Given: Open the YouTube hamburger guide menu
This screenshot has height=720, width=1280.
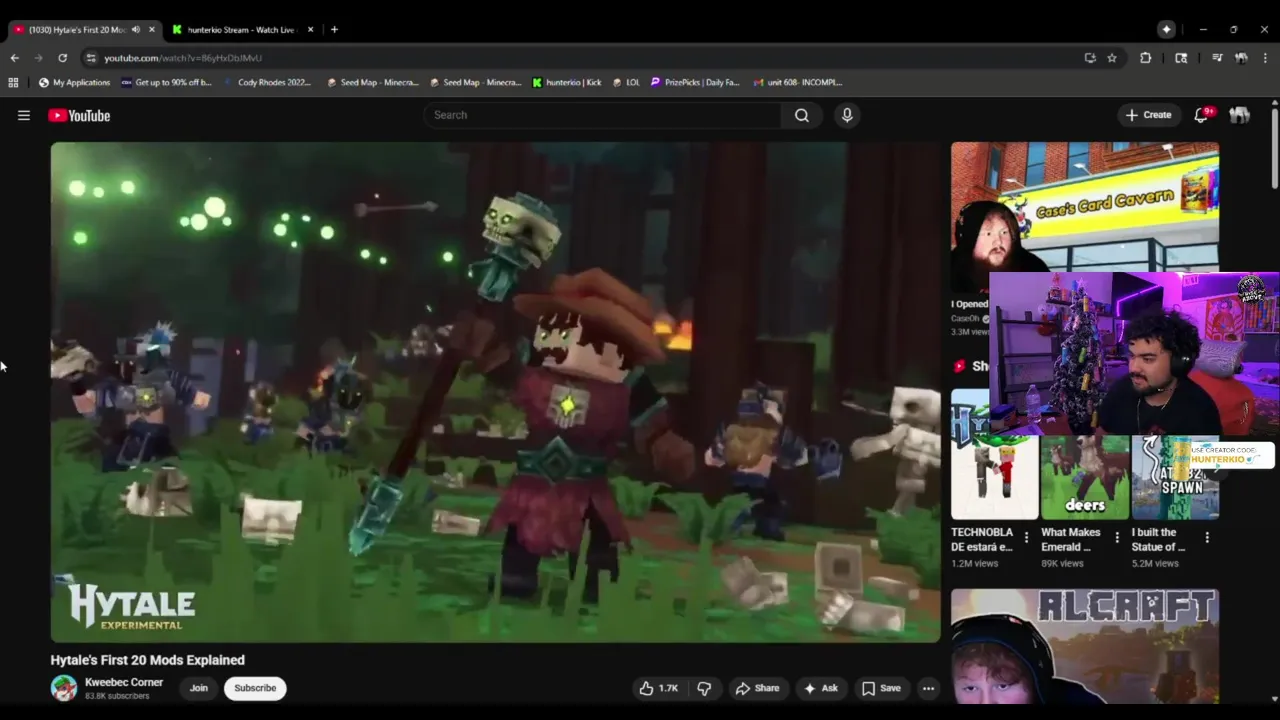Looking at the screenshot, I should 24,115.
